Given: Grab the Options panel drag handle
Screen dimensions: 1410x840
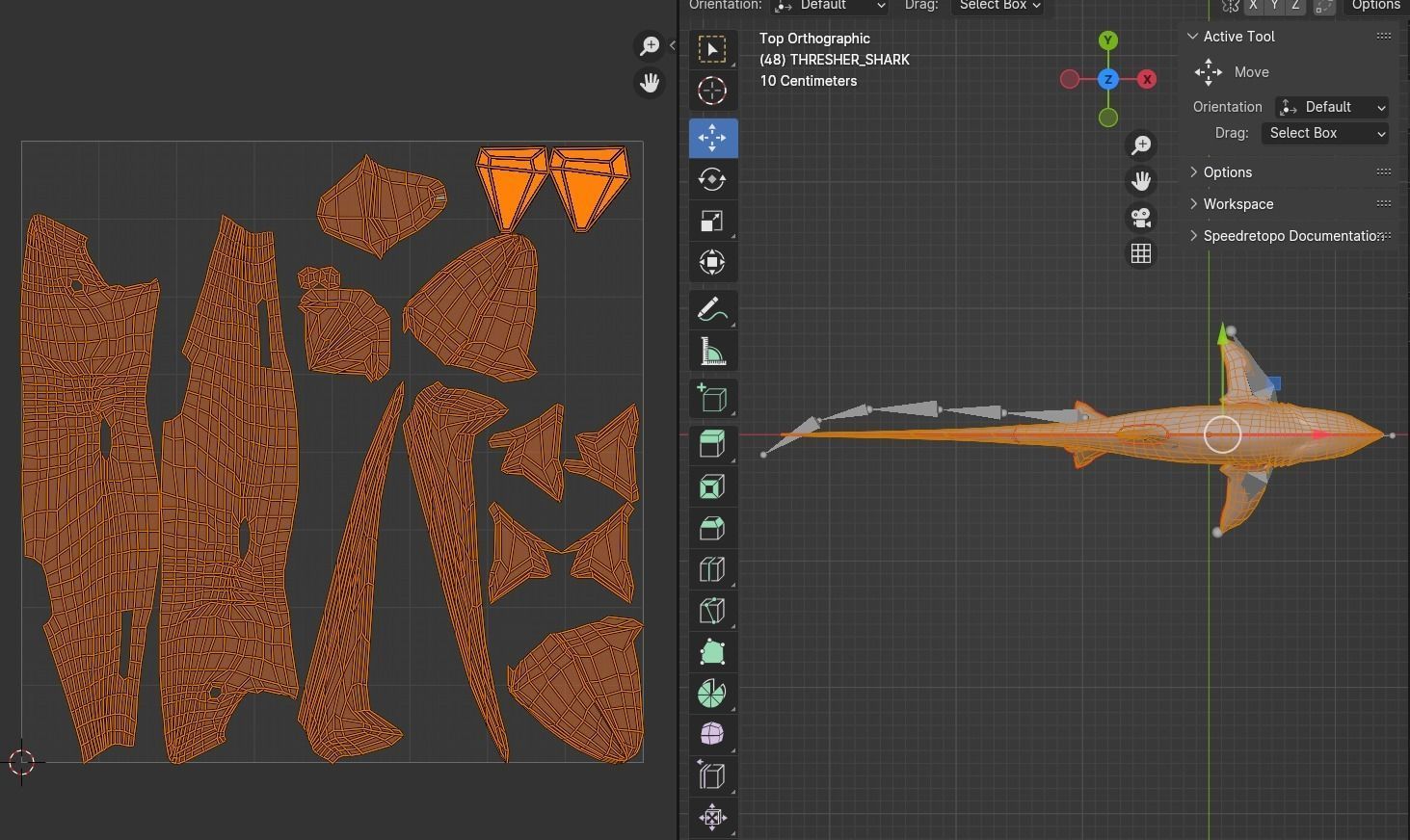Looking at the screenshot, I should [x=1384, y=171].
